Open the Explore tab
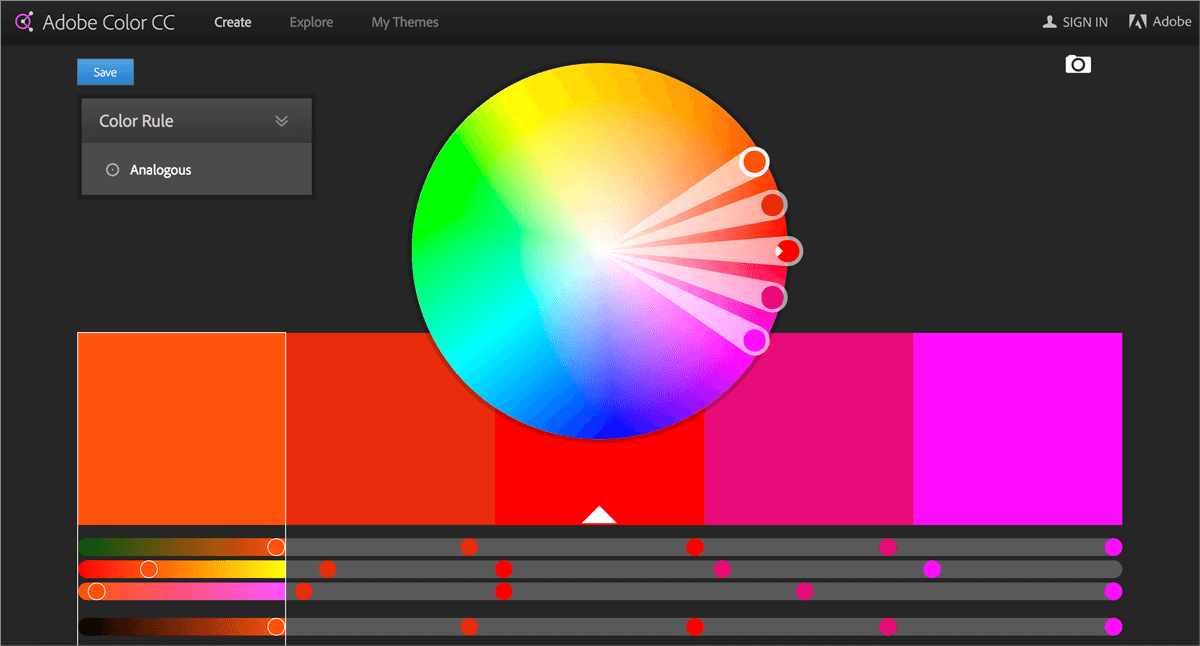Screen dimensions: 1200x646 (x=311, y=22)
